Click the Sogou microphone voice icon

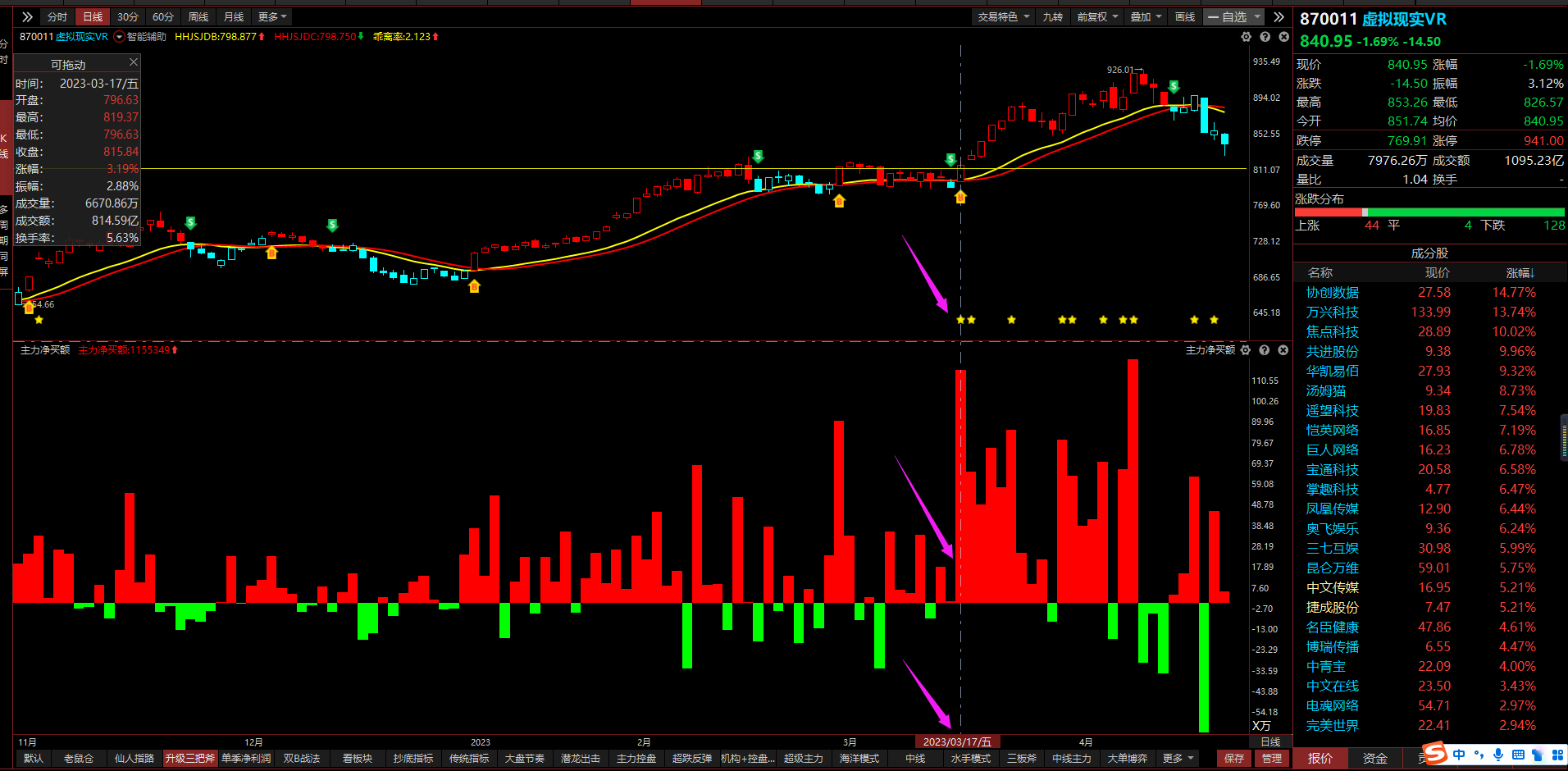pyautogui.click(x=1498, y=755)
